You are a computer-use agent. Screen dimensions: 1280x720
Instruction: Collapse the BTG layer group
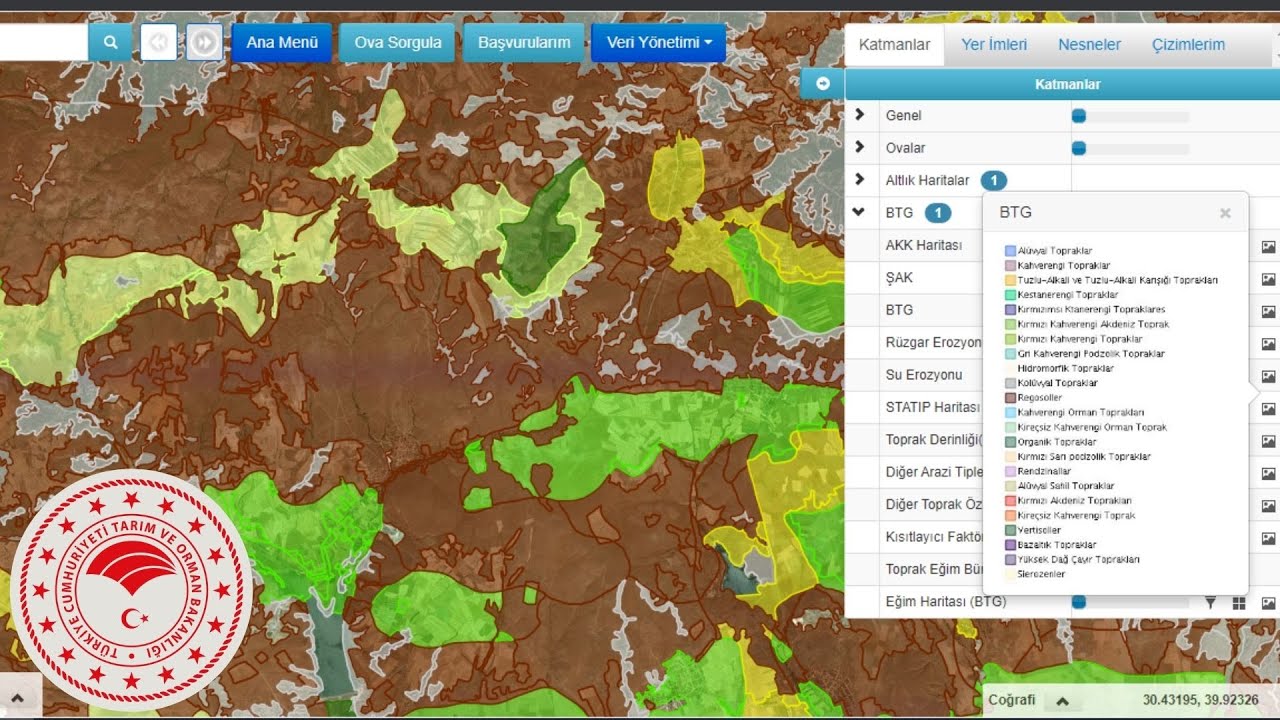click(x=858, y=212)
